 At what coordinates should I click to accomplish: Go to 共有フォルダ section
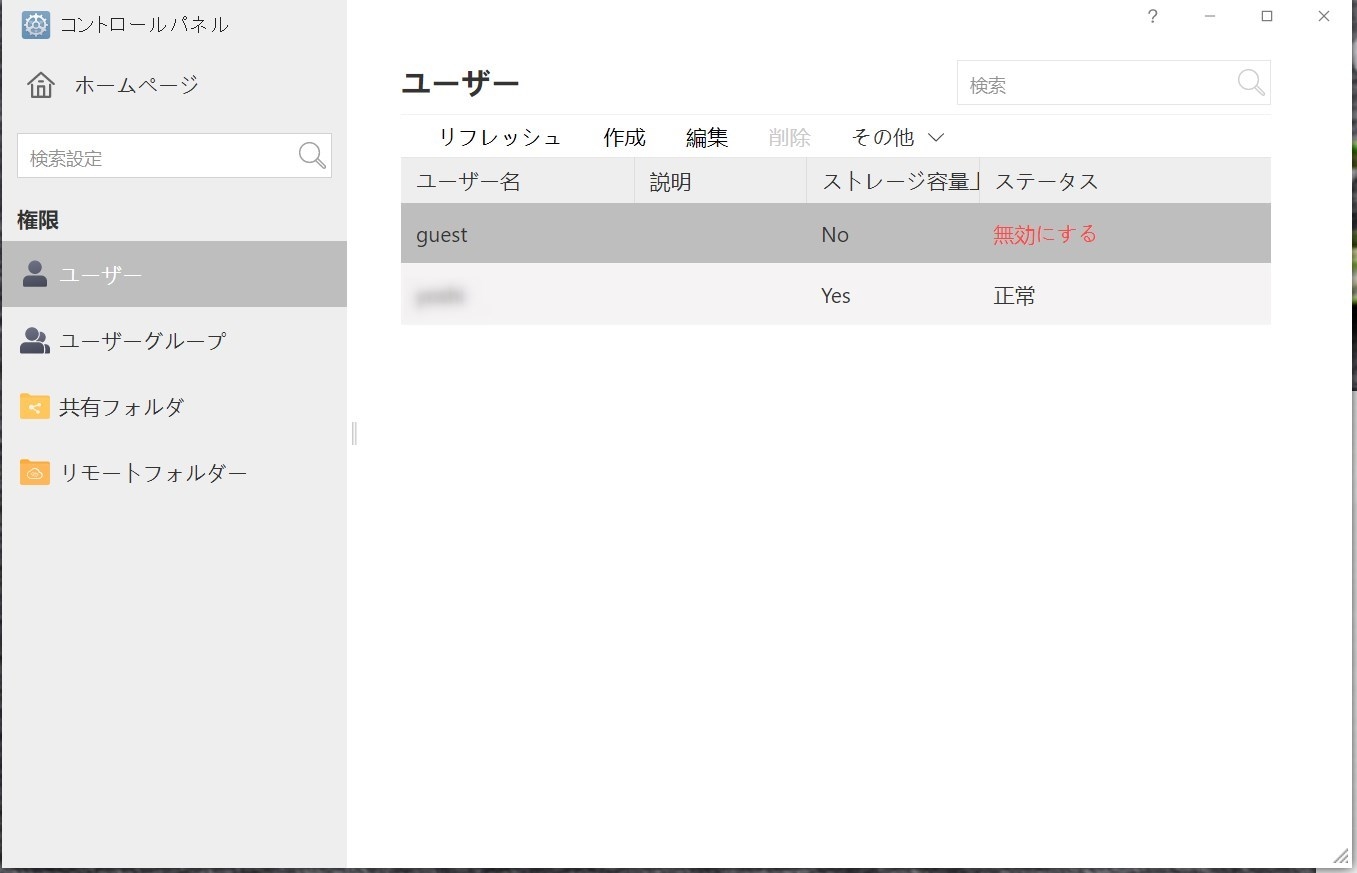point(122,407)
